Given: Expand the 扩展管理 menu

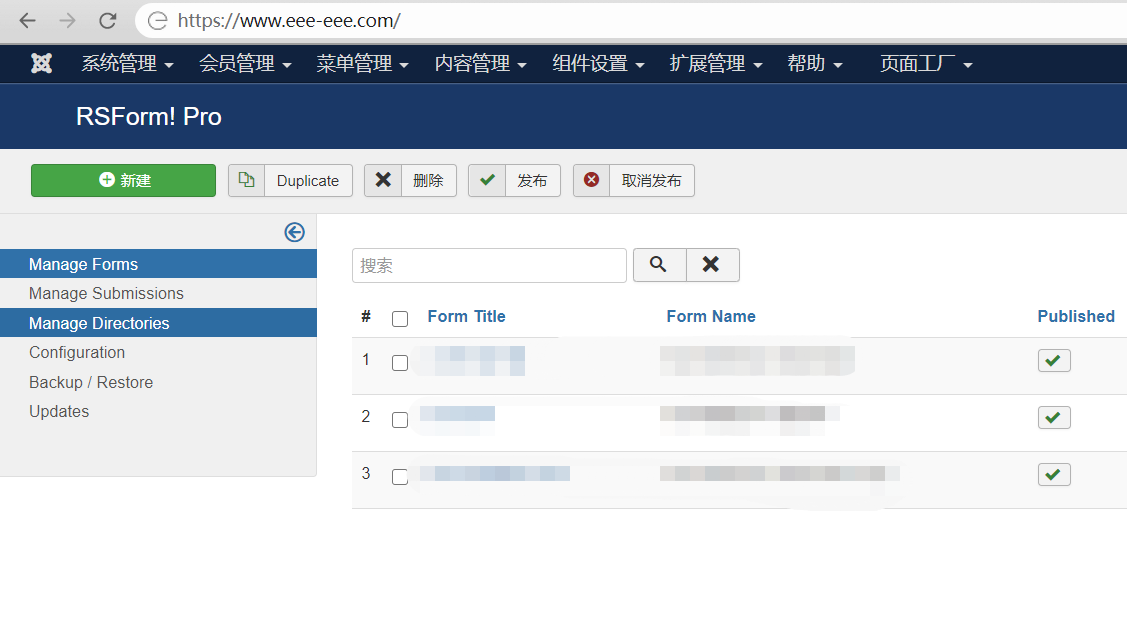Looking at the screenshot, I should pyautogui.click(x=716, y=64).
